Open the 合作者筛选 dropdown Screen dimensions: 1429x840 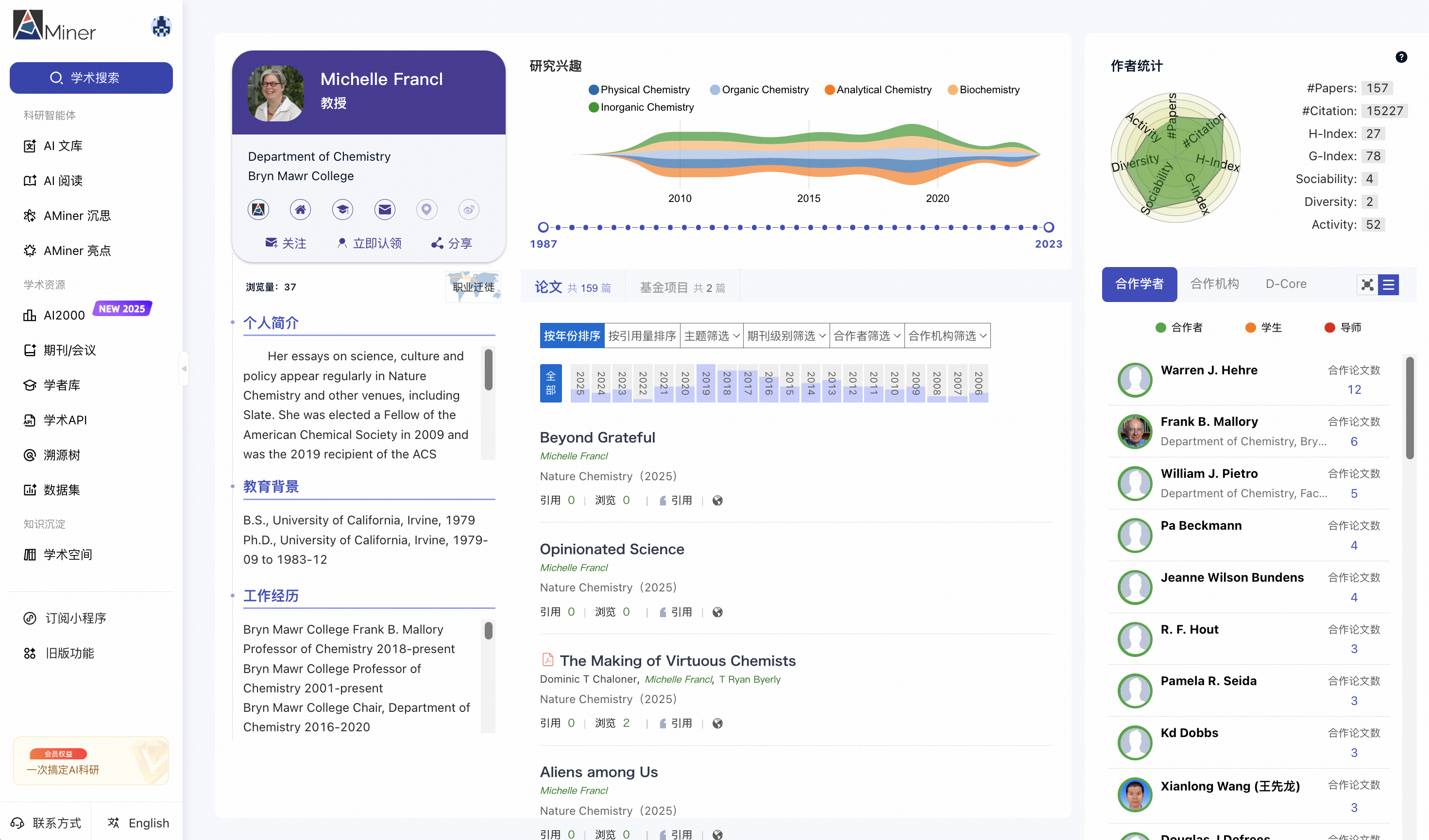(x=866, y=336)
